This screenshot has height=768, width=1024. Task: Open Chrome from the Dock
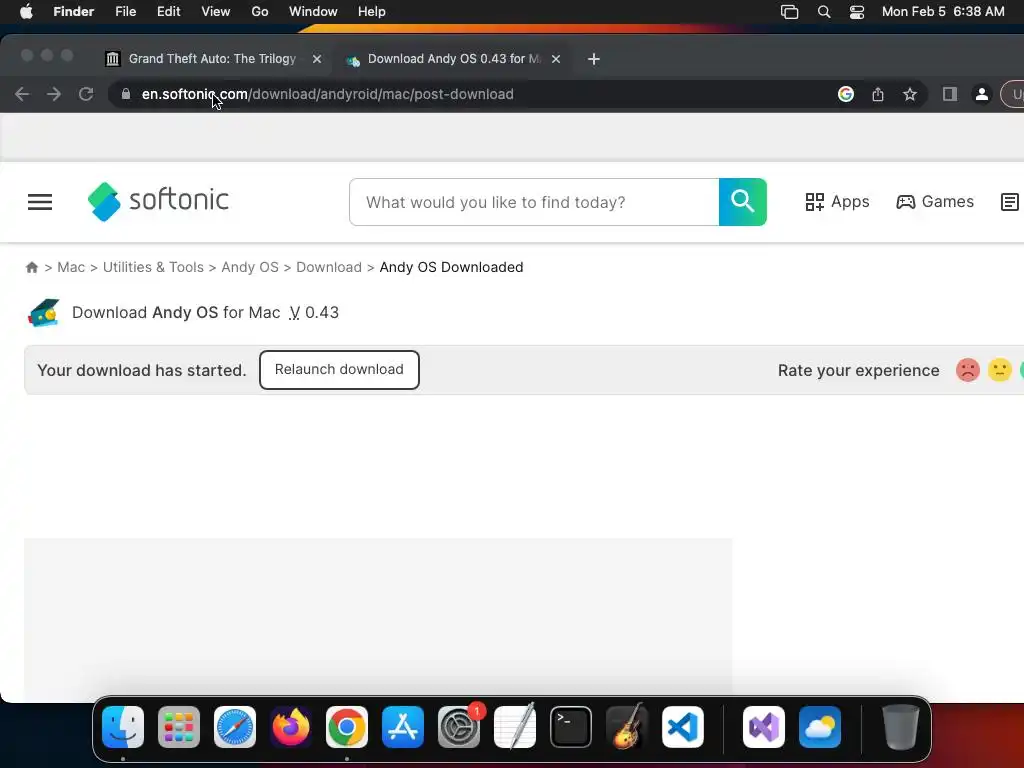pyautogui.click(x=347, y=727)
